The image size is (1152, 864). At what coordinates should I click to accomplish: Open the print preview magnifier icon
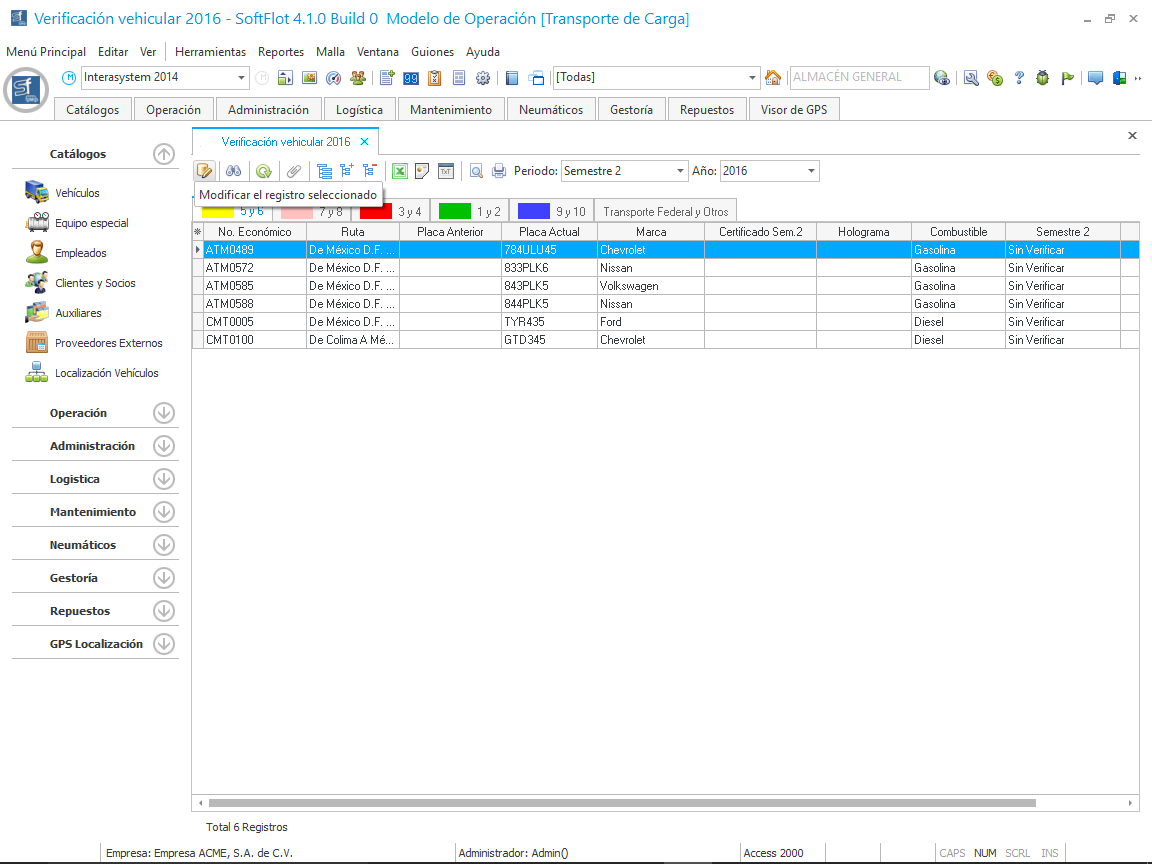point(476,171)
